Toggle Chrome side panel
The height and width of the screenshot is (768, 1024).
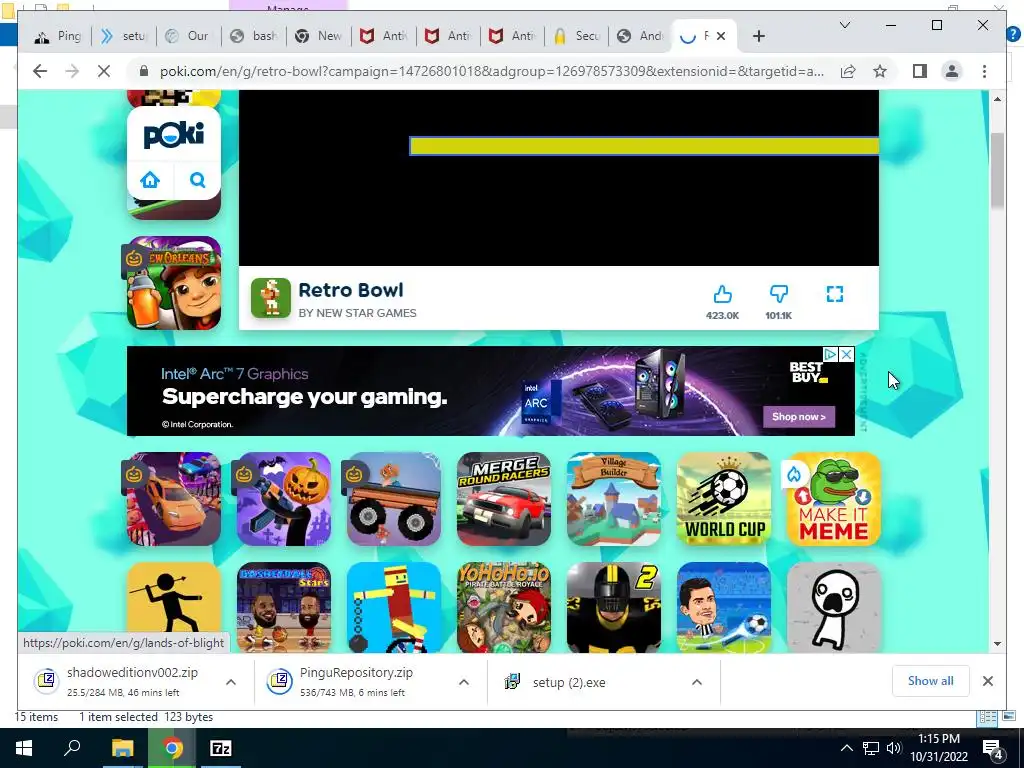[920, 71]
